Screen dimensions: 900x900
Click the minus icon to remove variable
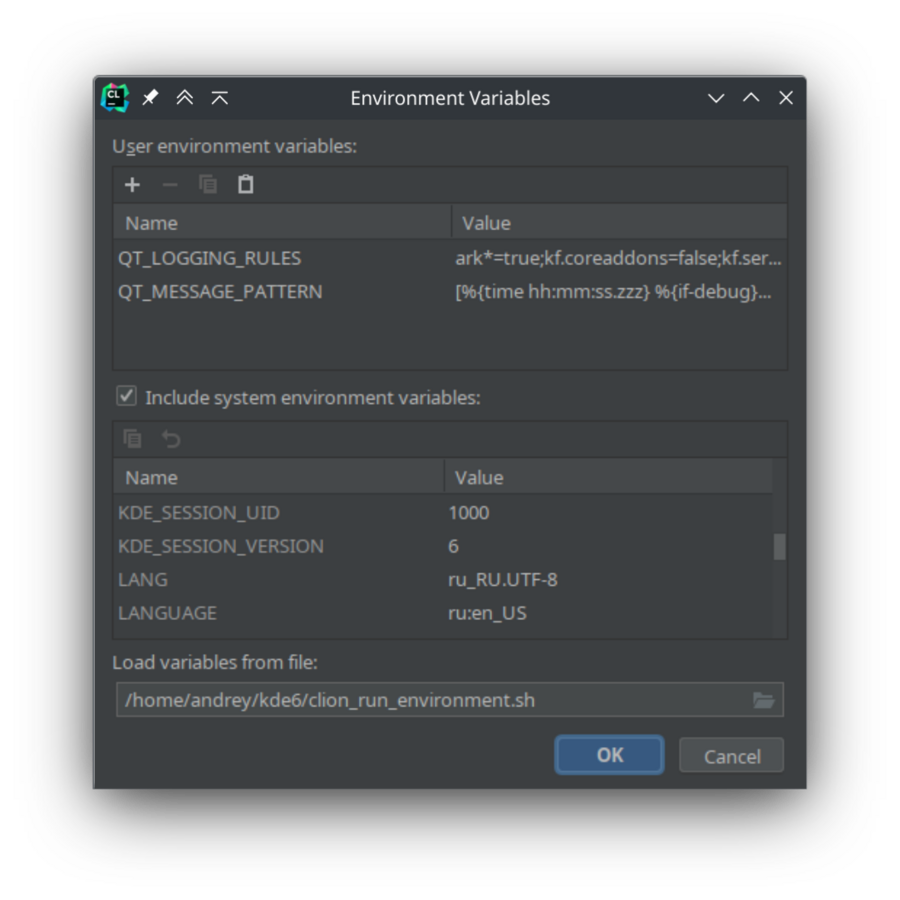point(170,185)
